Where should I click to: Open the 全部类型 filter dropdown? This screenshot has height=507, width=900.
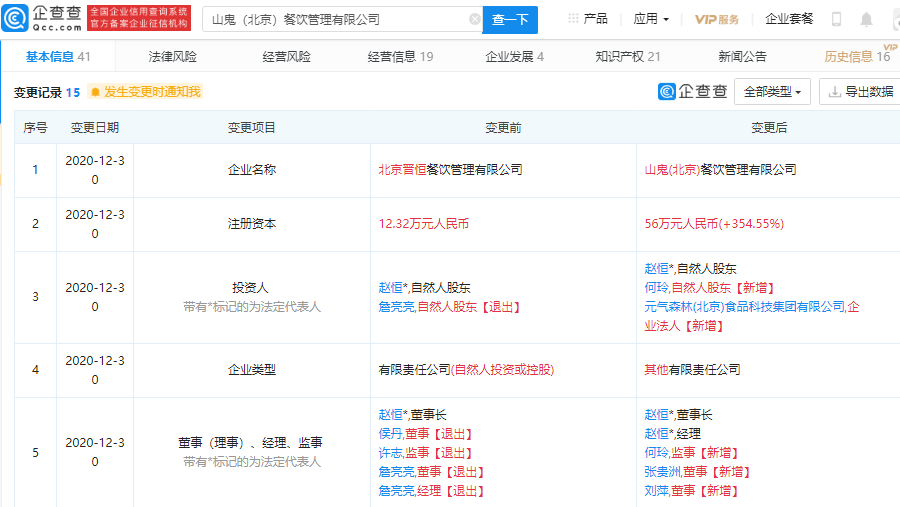pyautogui.click(x=772, y=92)
